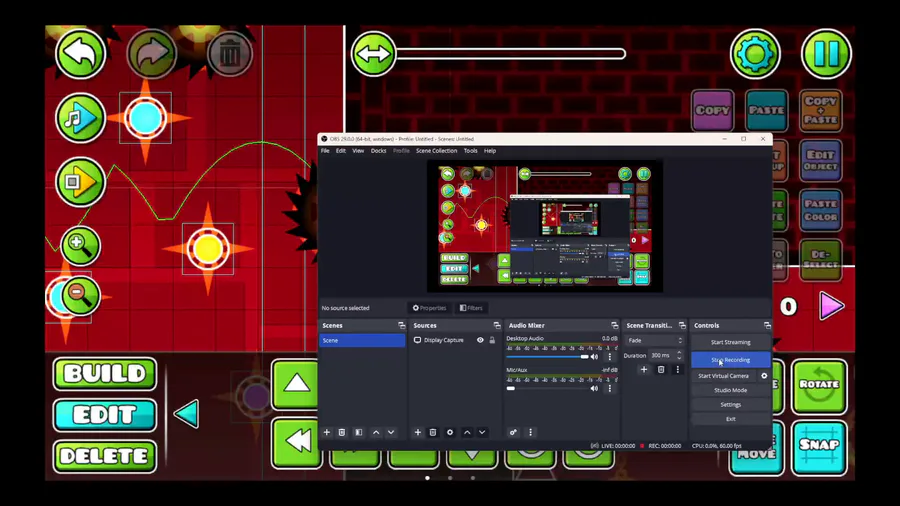Toggle the Display Capture lock icon
Viewport: 900px width, 506px height.
coord(492,340)
